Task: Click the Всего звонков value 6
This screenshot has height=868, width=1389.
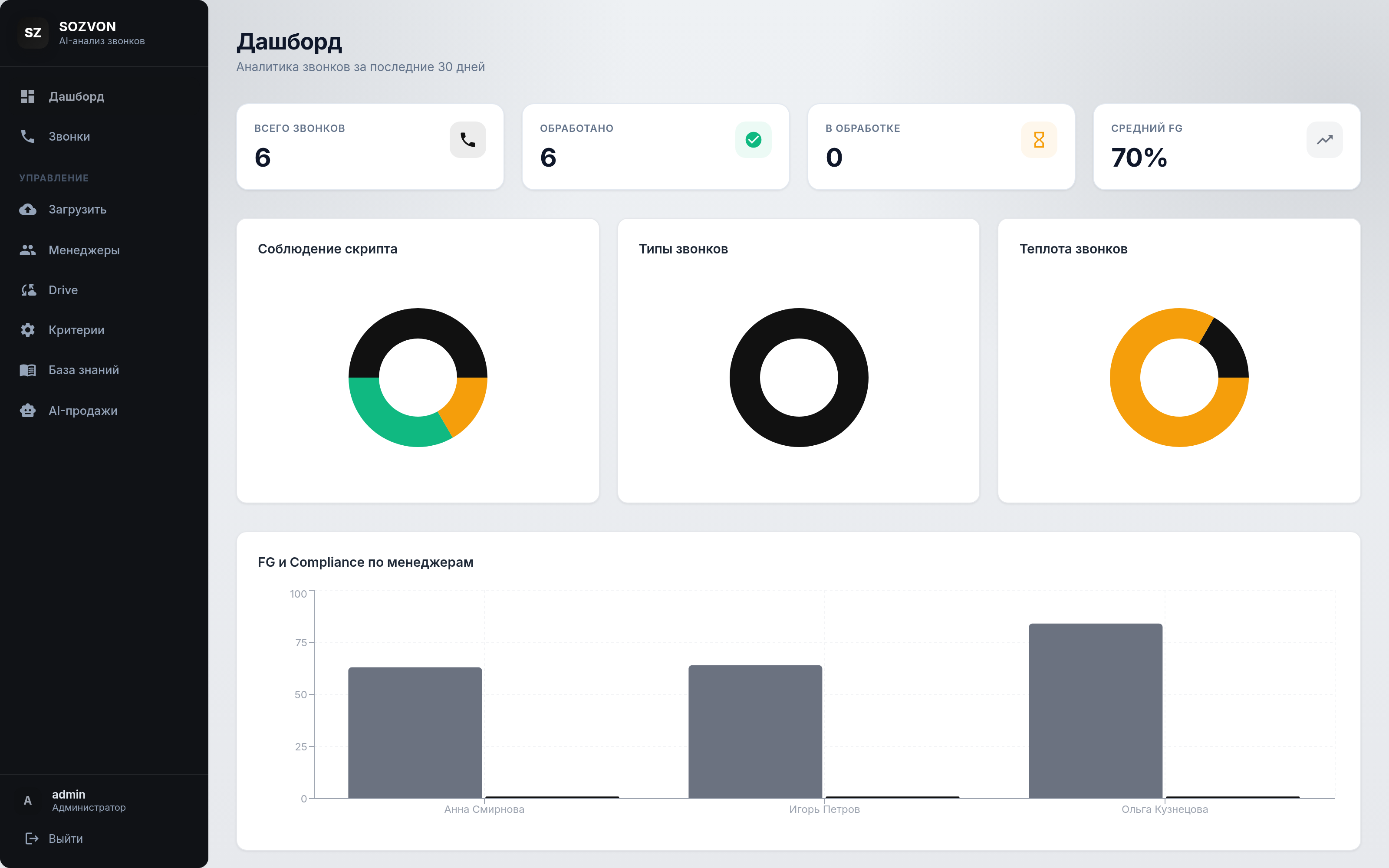Action: [x=262, y=157]
